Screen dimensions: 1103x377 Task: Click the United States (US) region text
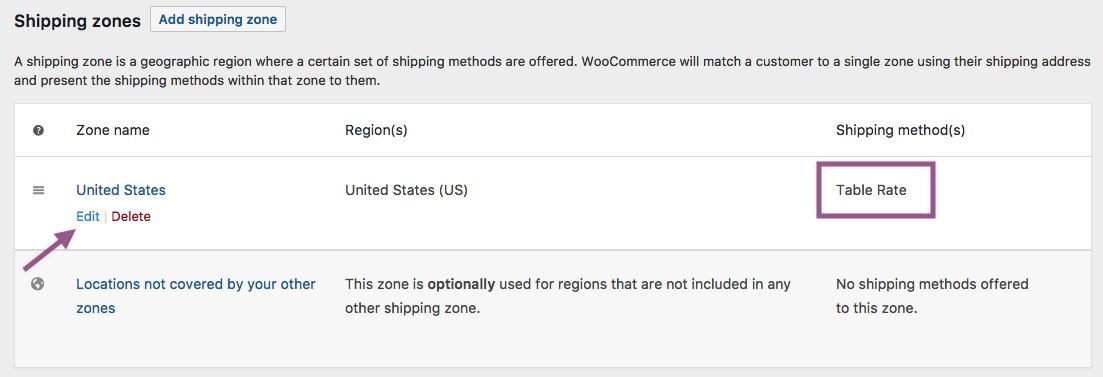click(x=407, y=190)
